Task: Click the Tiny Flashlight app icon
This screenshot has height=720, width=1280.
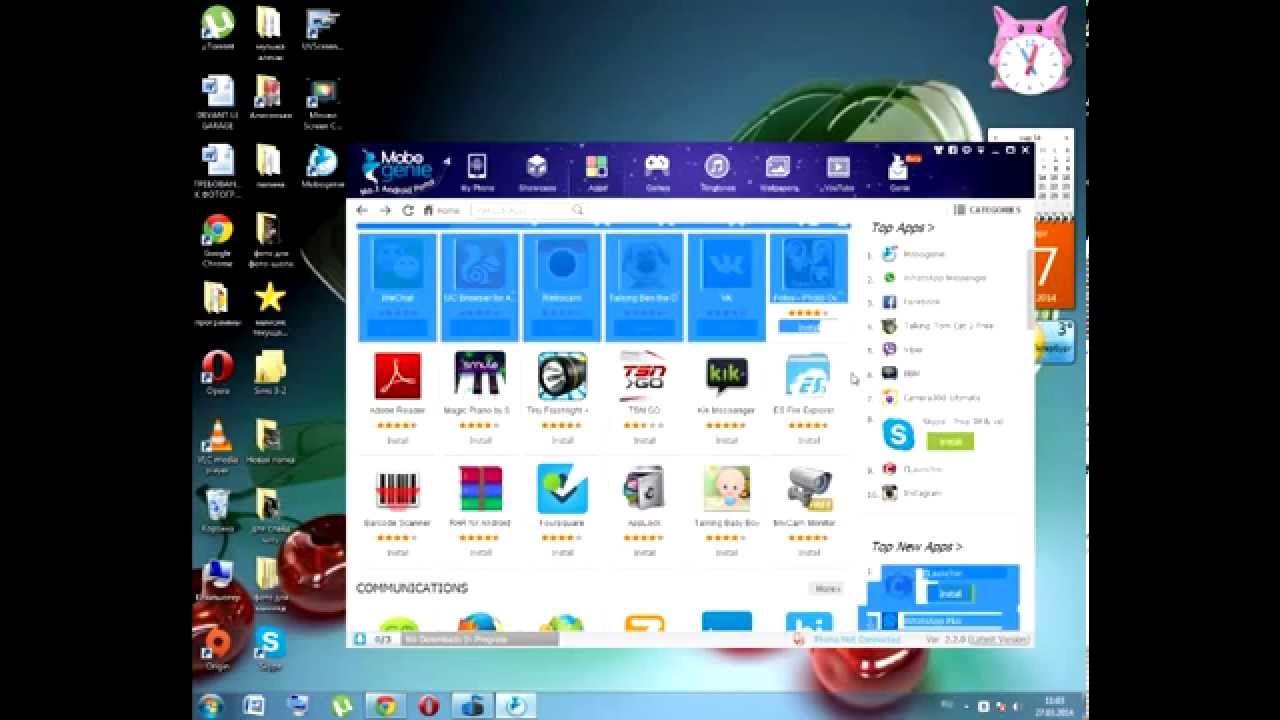Action: tap(562, 375)
